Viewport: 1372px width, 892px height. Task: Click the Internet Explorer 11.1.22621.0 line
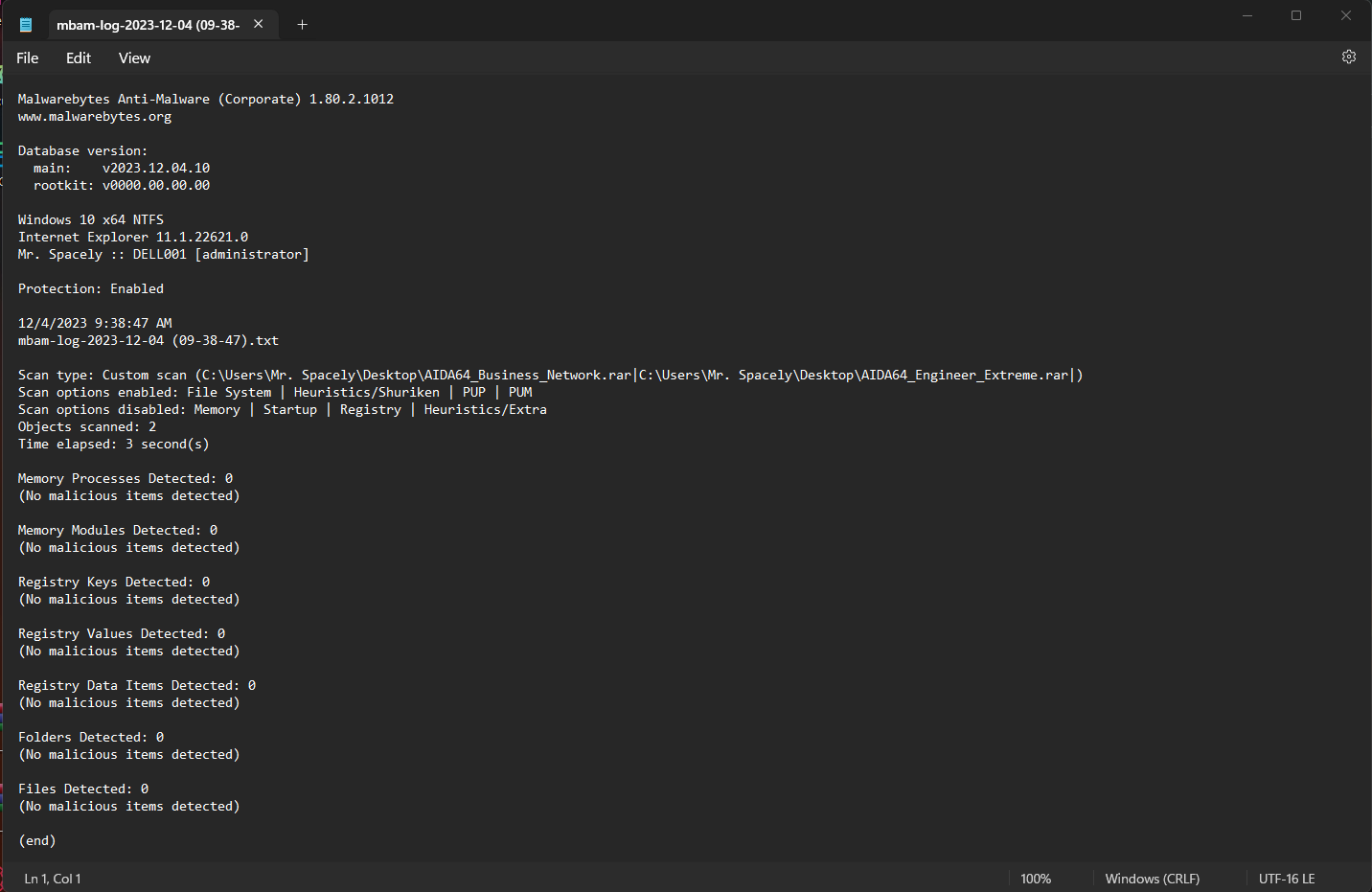point(133,238)
